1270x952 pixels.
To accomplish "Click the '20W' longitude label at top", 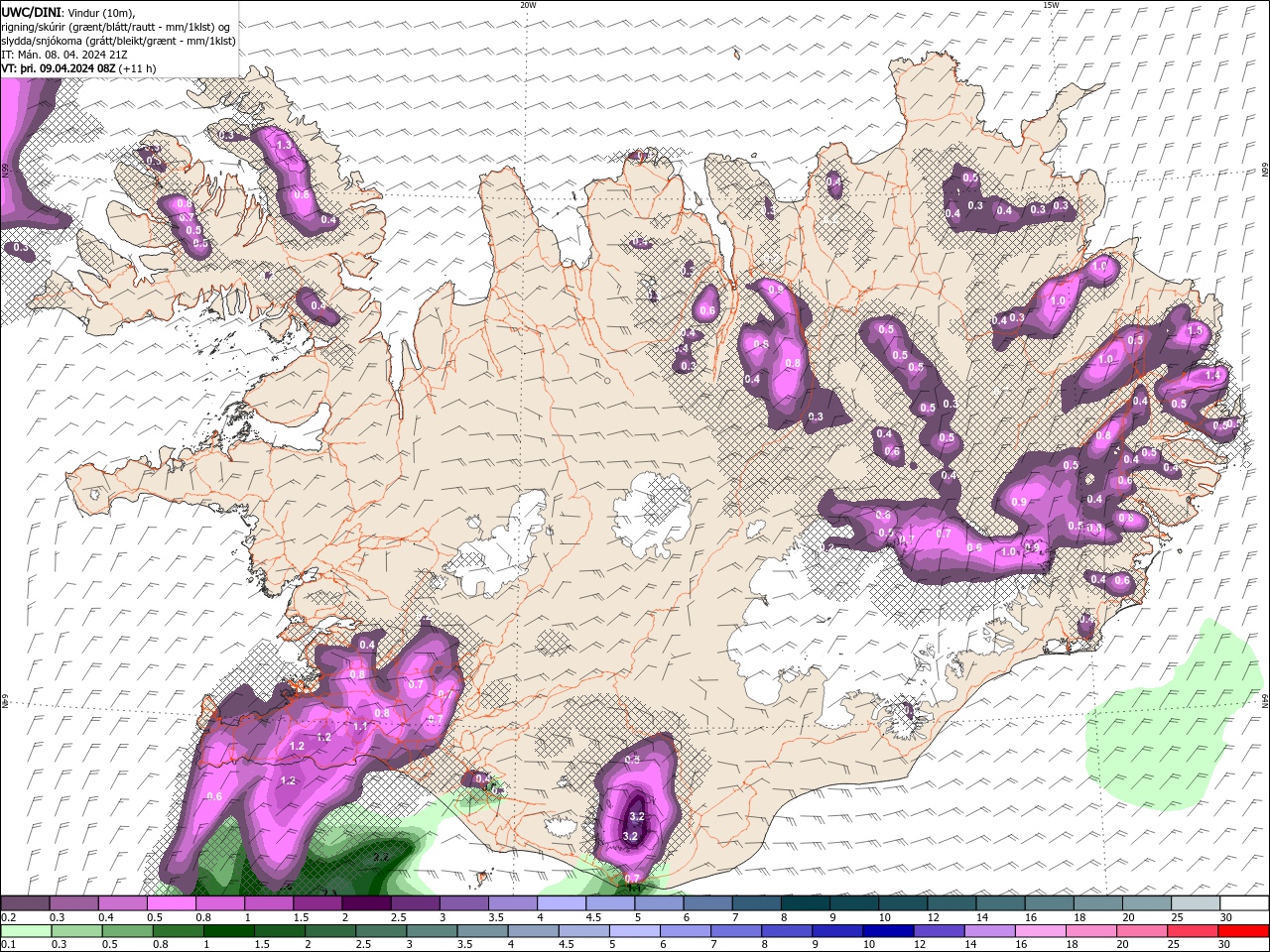I will [528, 5].
